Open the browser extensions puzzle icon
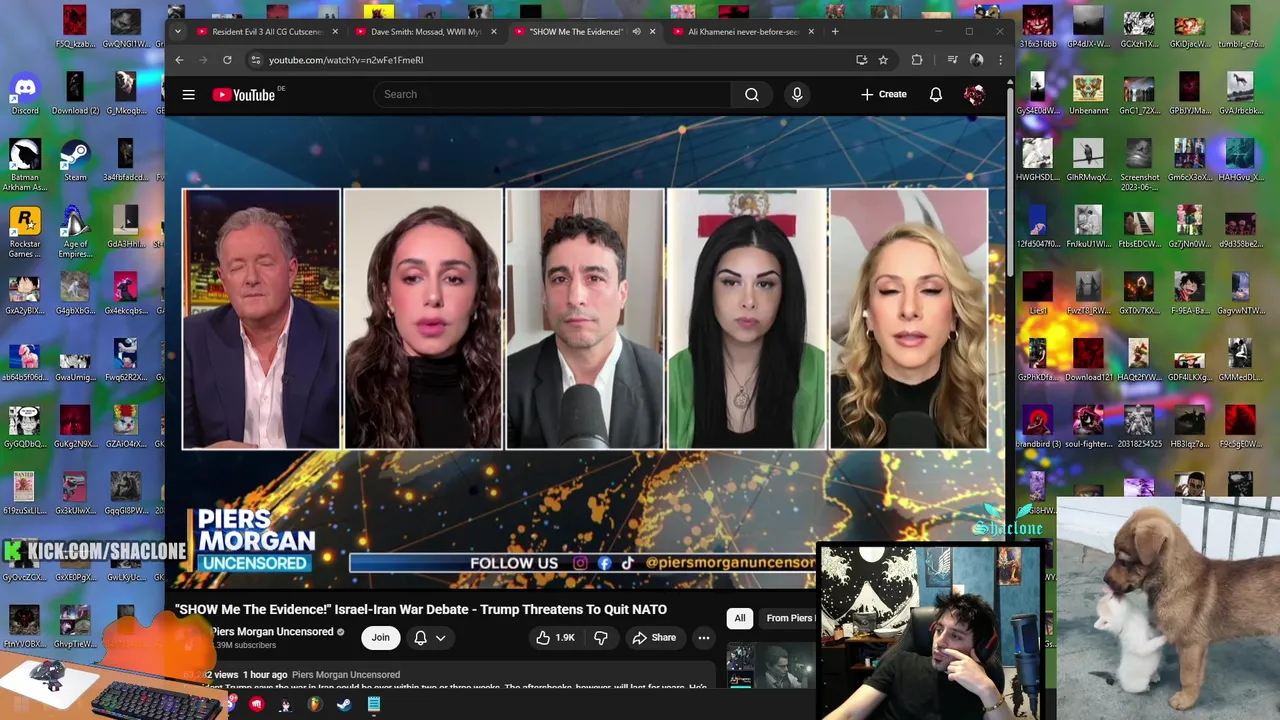The height and width of the screenshot is (720, 1280). pos(917,60)
